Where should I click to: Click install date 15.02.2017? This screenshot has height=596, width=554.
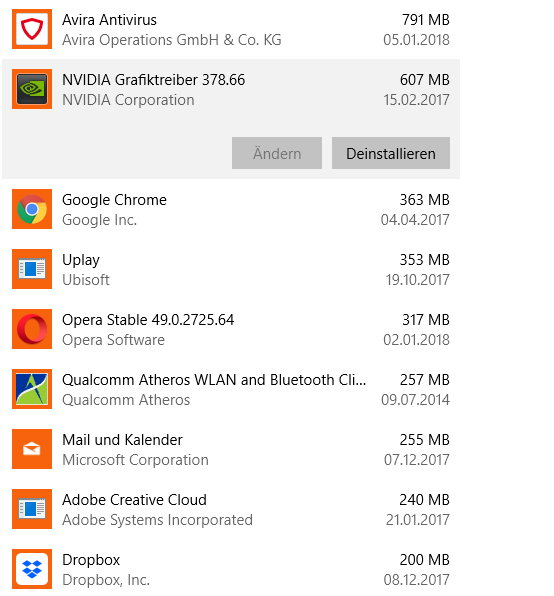416,100
